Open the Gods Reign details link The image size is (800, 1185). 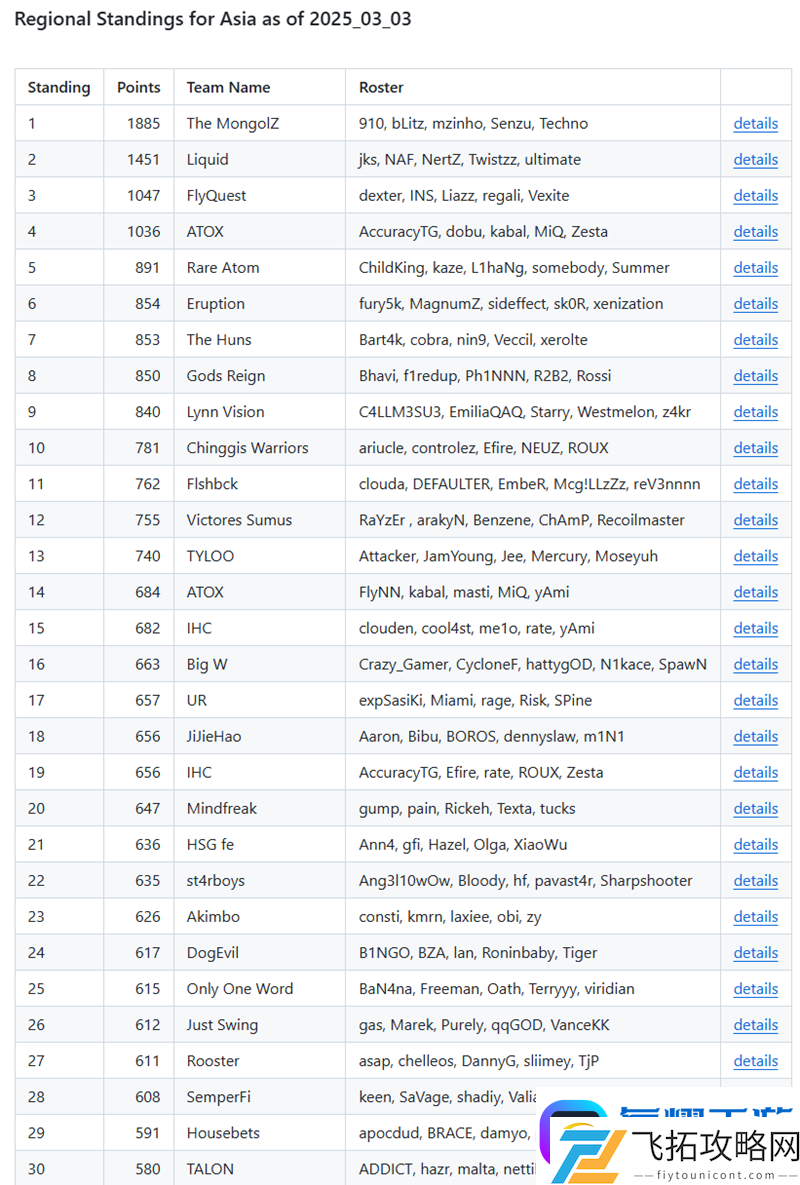(x=755, y=376)
